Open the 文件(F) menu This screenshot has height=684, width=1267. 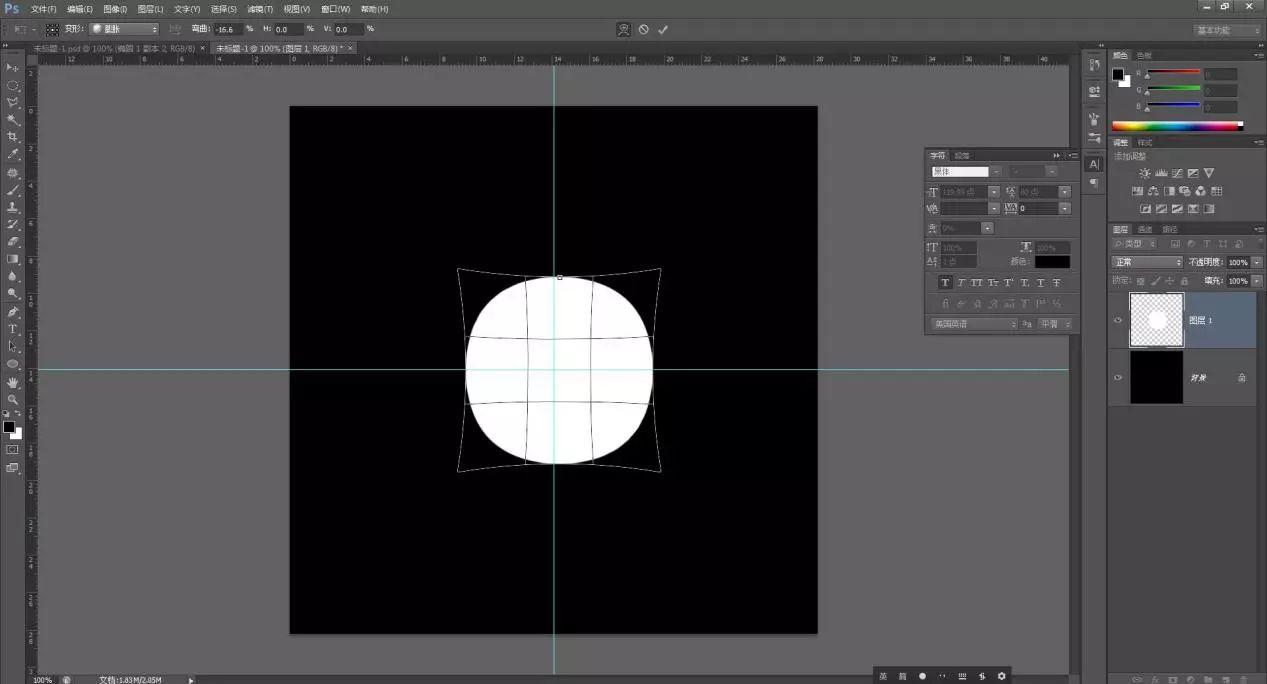44,9
